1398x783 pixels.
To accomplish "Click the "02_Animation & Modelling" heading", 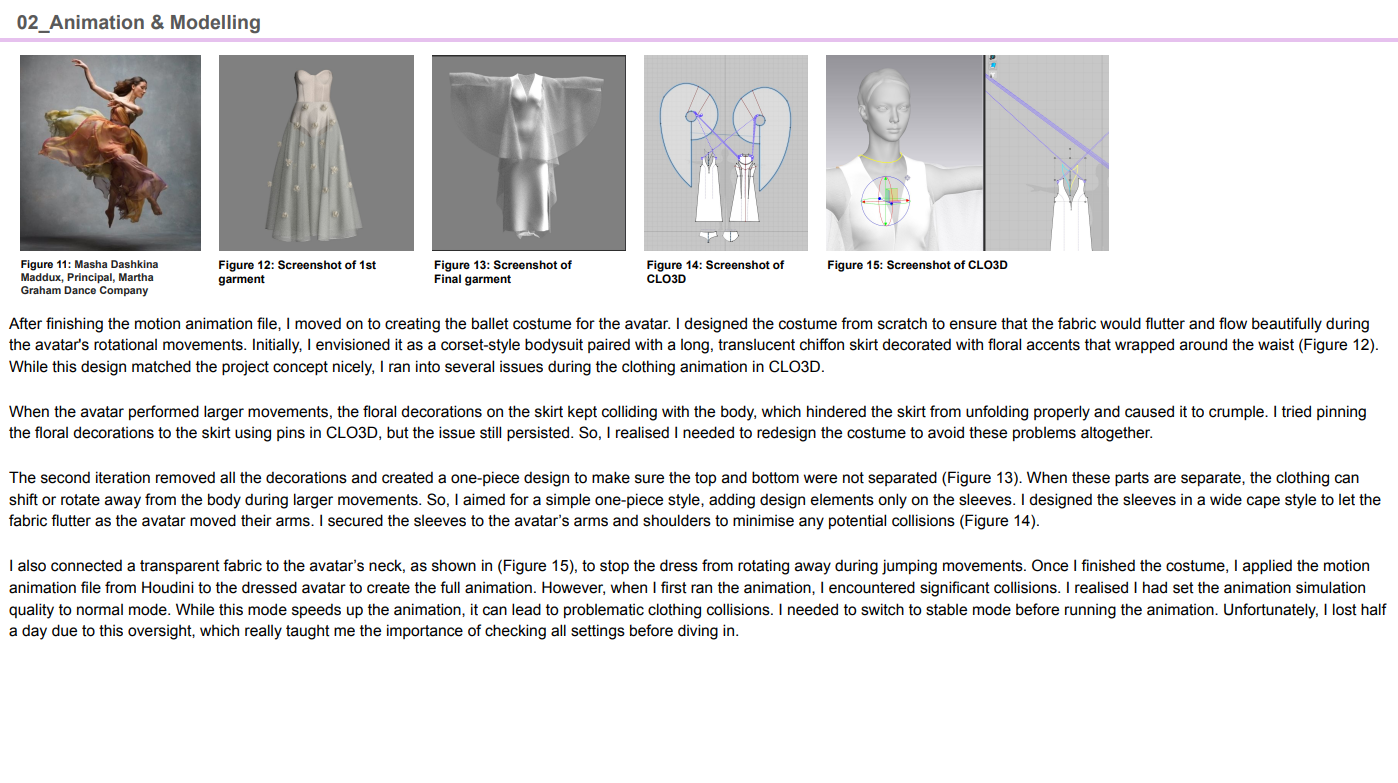I will tap(139, 22).
